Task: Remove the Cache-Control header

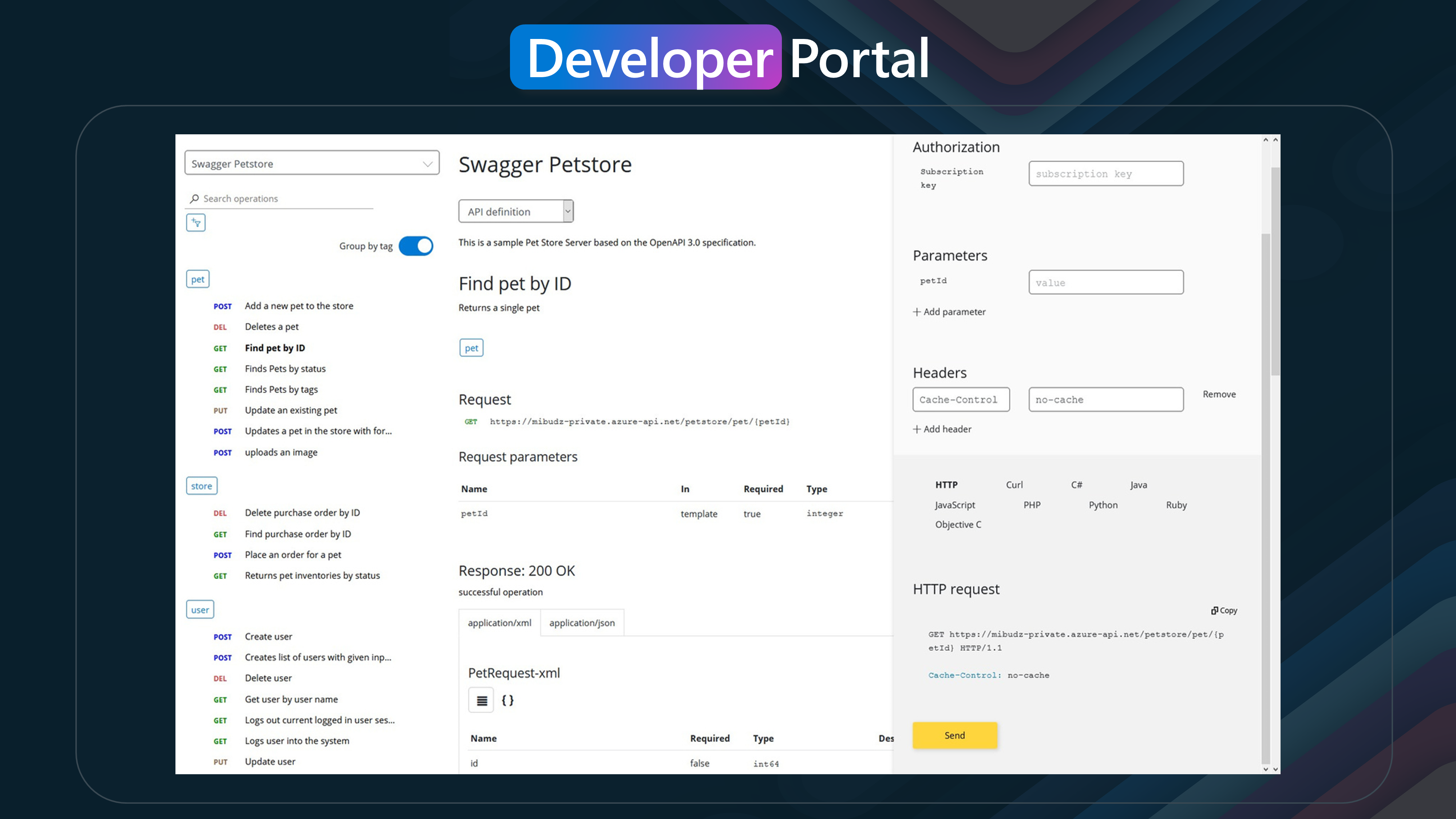Action: point(1219,395)
